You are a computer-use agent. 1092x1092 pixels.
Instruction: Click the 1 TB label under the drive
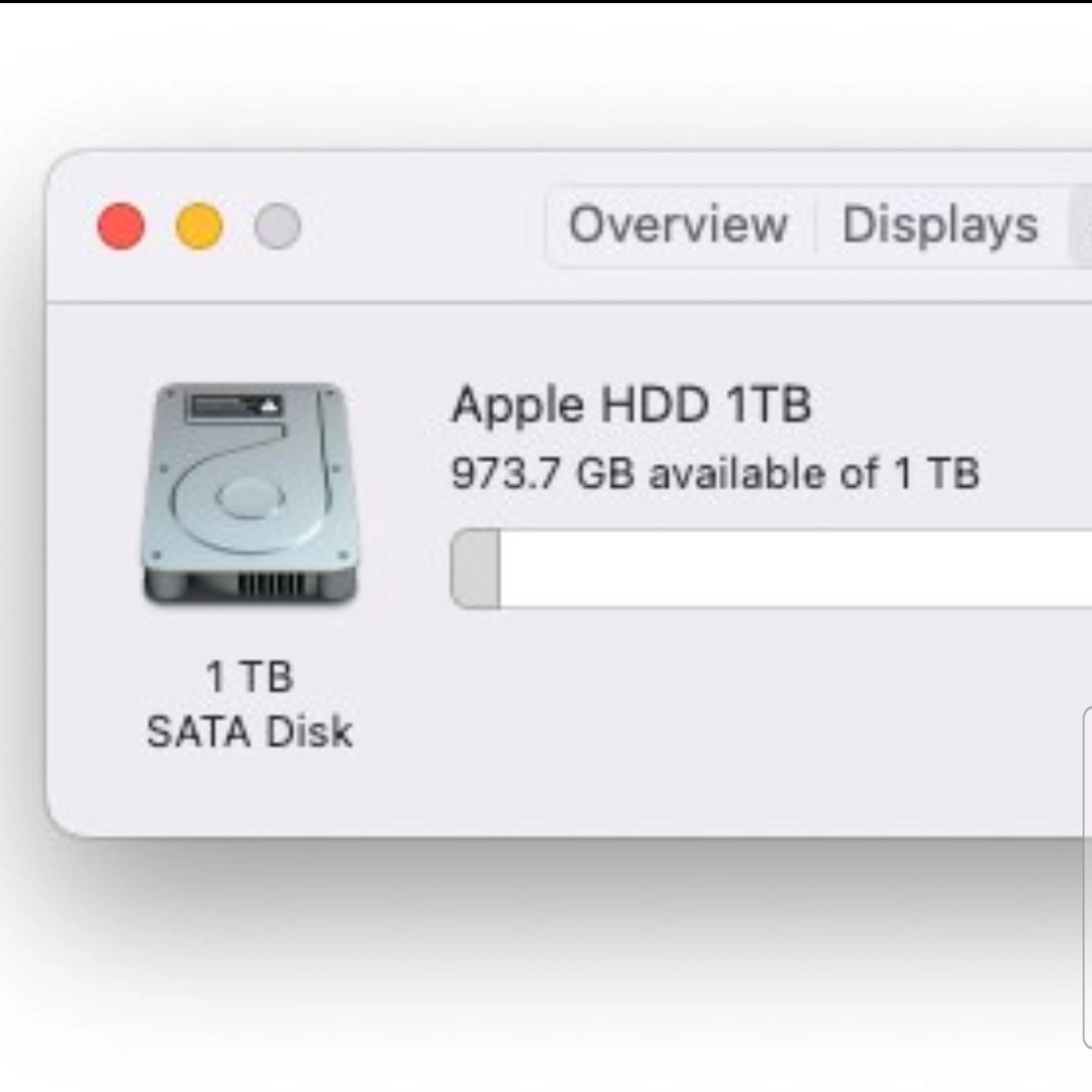click(249, 676)
